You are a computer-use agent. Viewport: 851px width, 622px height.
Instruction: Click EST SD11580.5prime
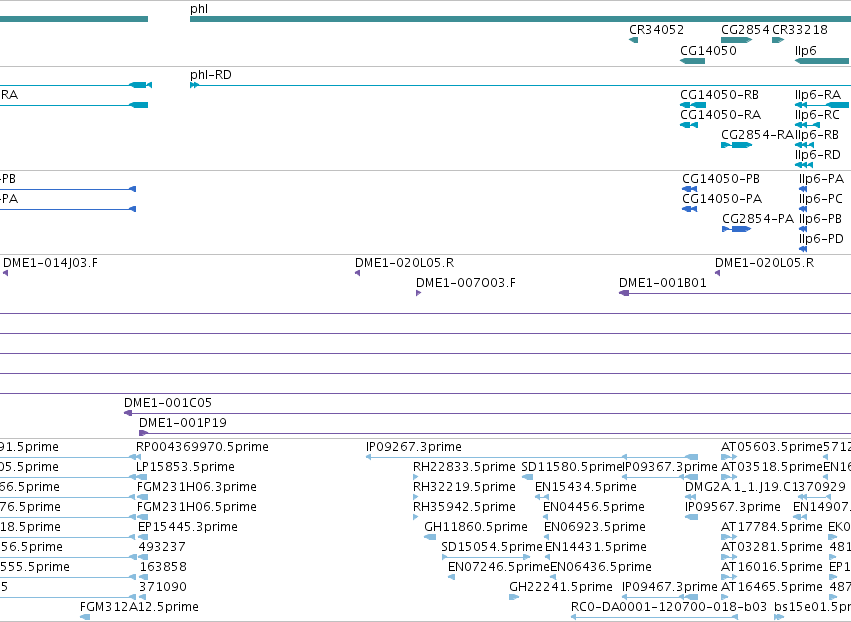point(571,467)
